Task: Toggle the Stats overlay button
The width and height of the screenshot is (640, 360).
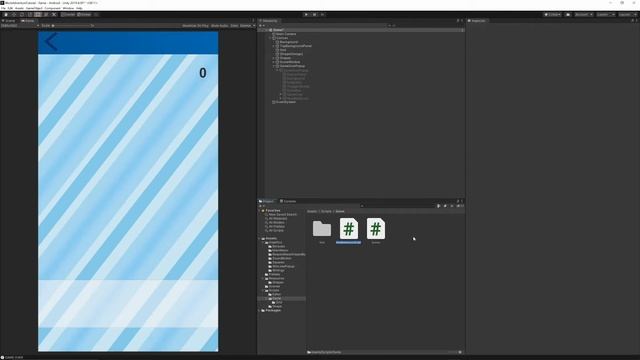Action: click(234, 26)
